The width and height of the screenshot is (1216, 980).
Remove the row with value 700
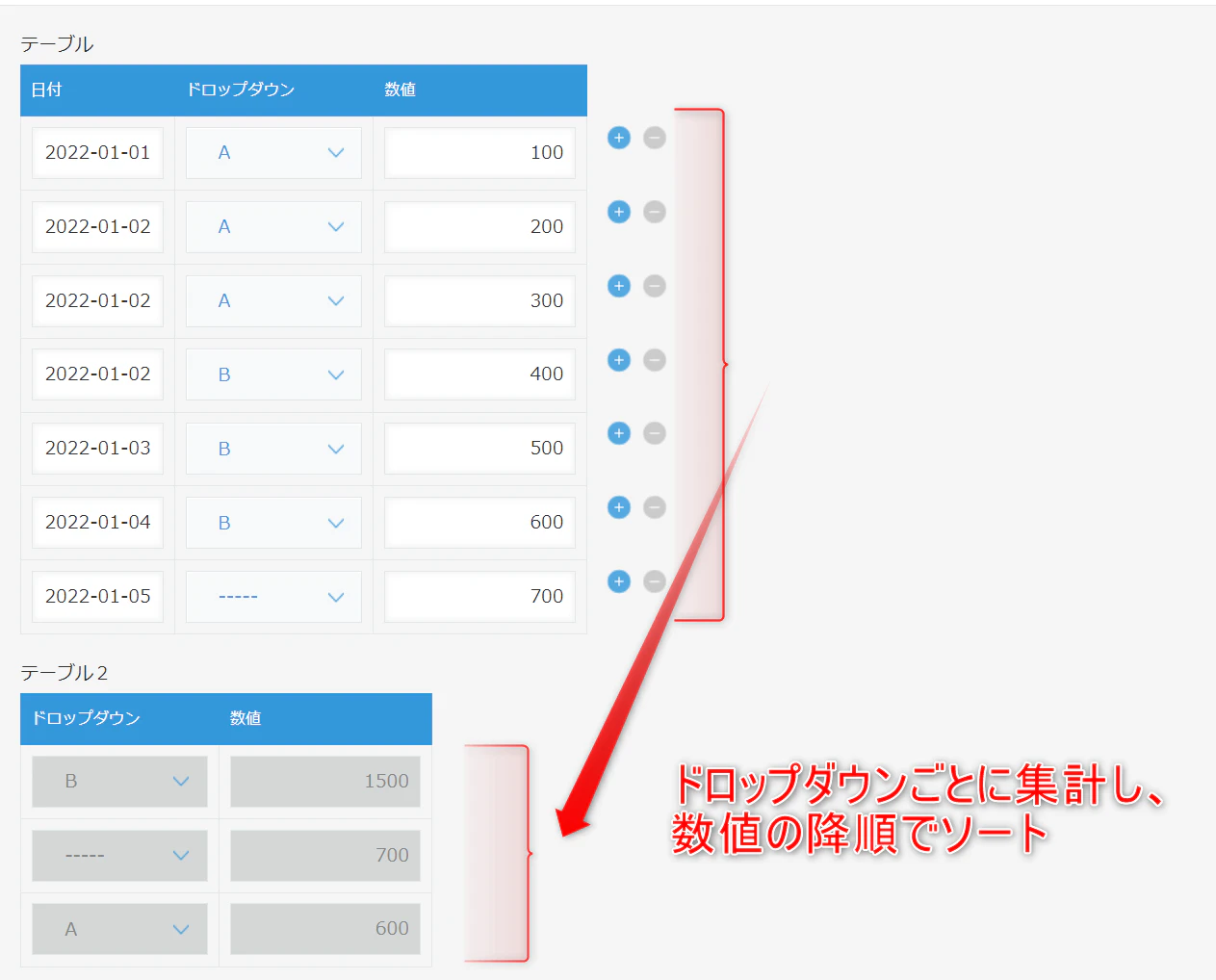655,581
